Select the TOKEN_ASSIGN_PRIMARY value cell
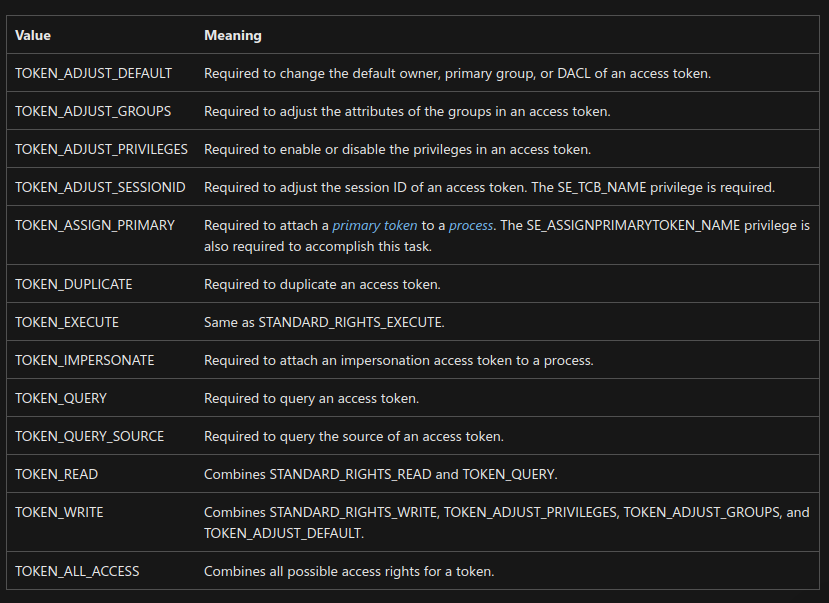 95,225
